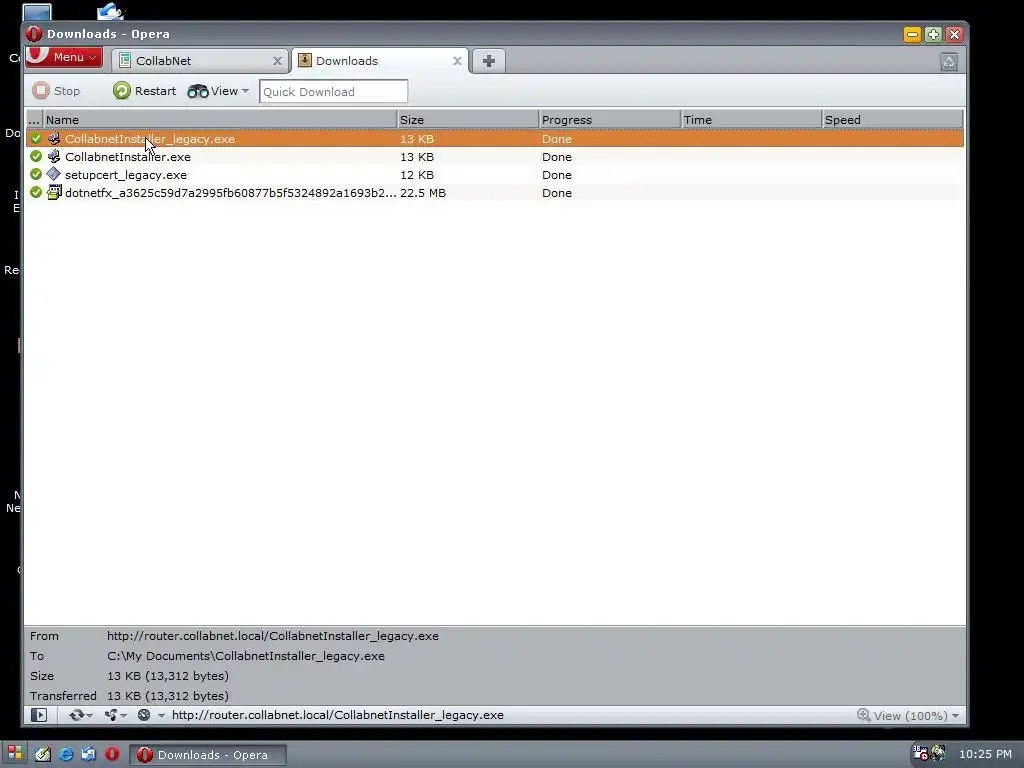
Task: Select setupcert_legacy.exe download row
Action: pos(495,175)
